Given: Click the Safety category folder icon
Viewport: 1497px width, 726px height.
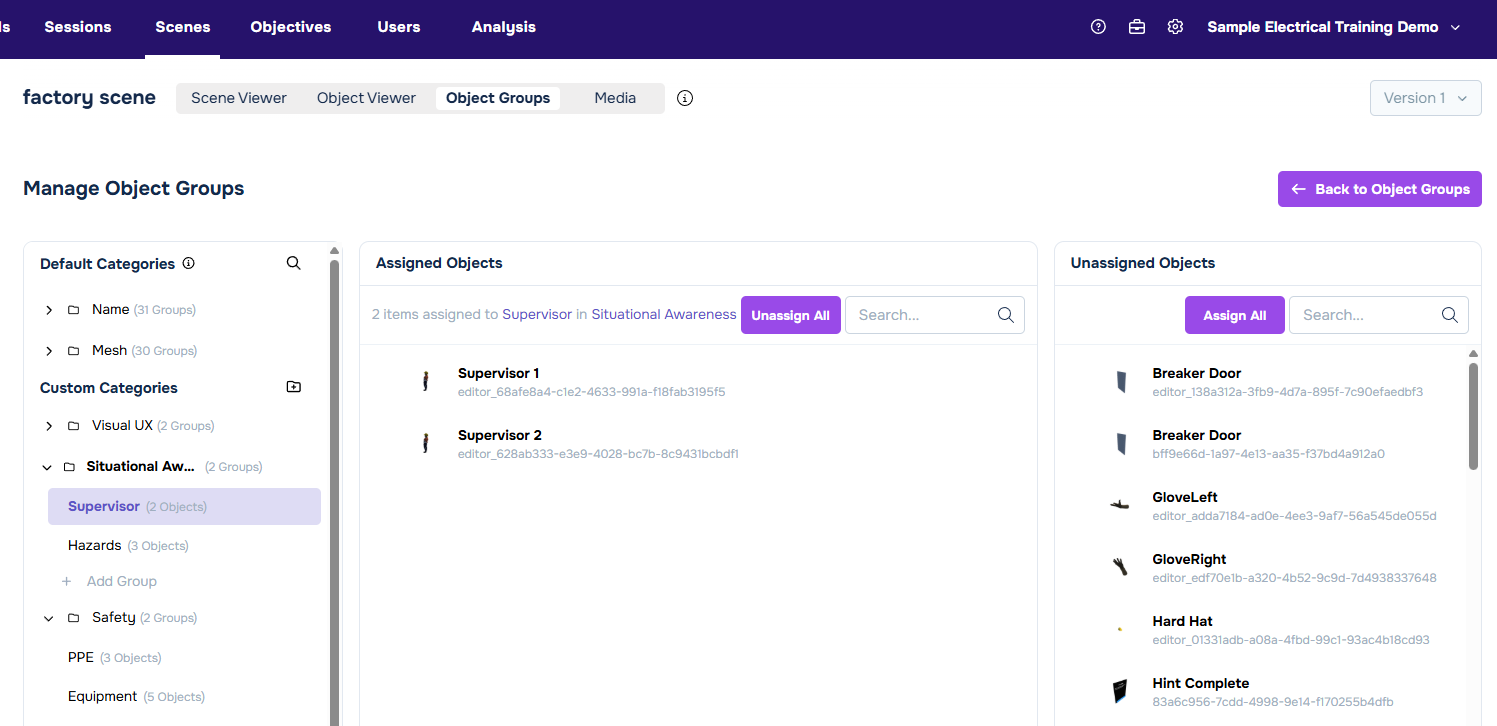Looking at the screenshot, I should pos(73,618).
